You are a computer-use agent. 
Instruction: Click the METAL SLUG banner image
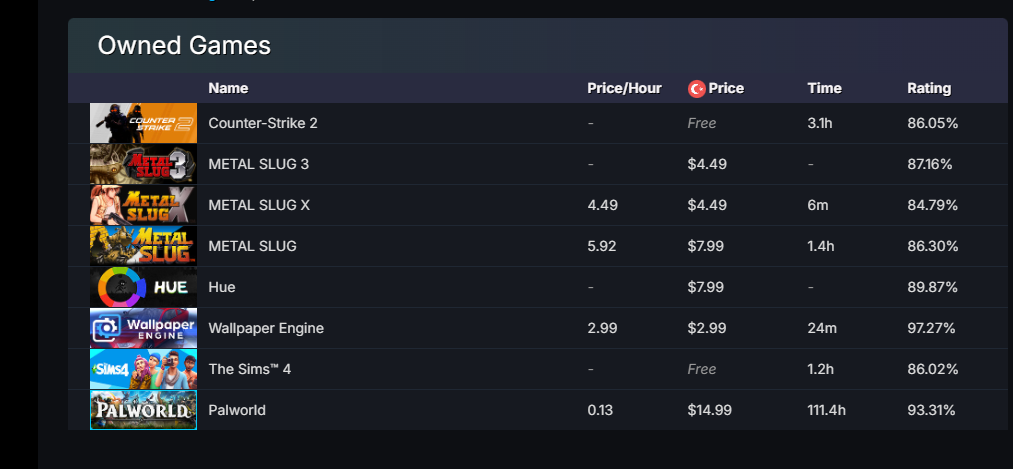click(143, 246)
